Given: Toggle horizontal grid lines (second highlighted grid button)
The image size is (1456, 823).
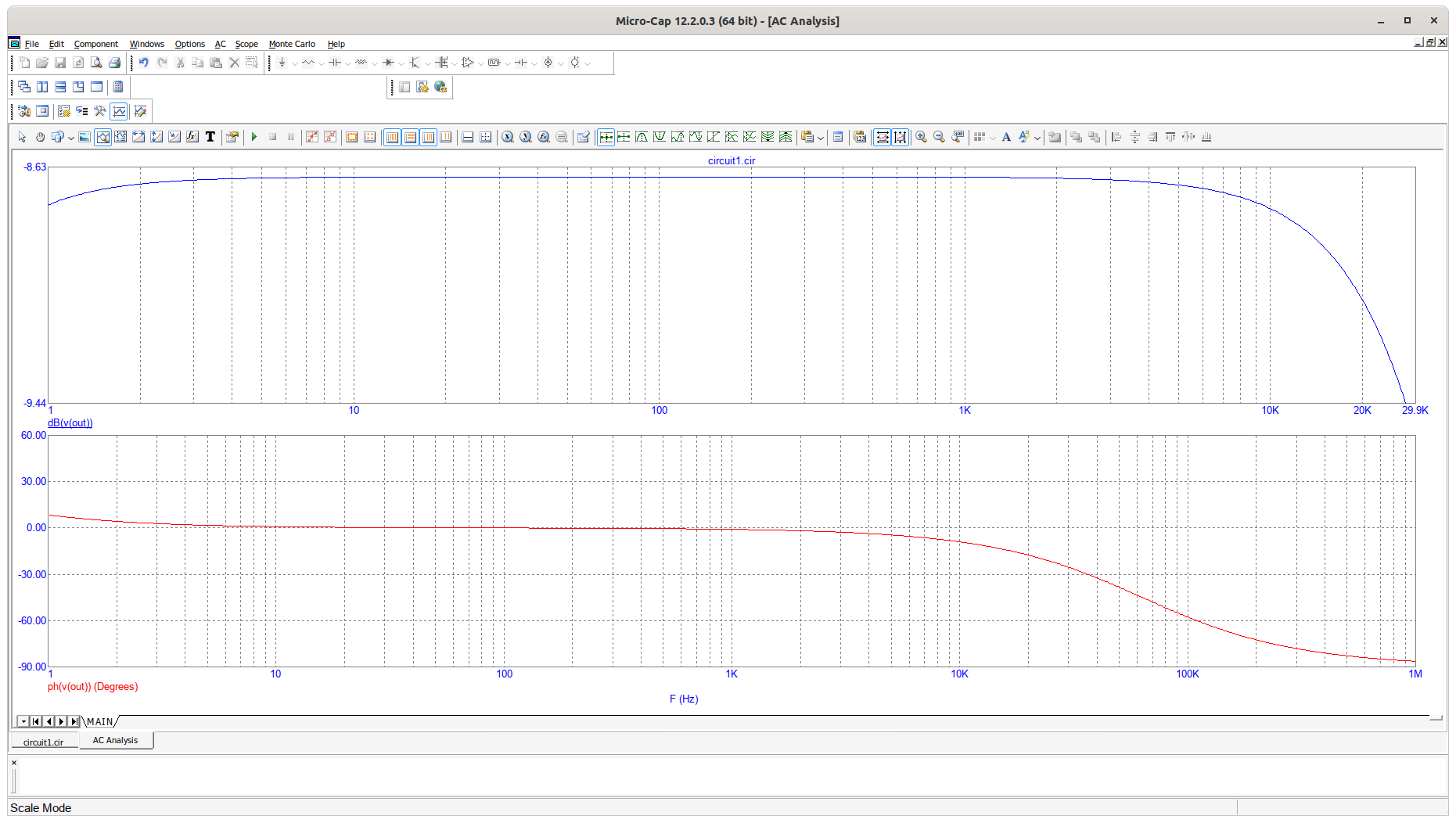Looking at the screenshot, I should click(x=410, y=137).
